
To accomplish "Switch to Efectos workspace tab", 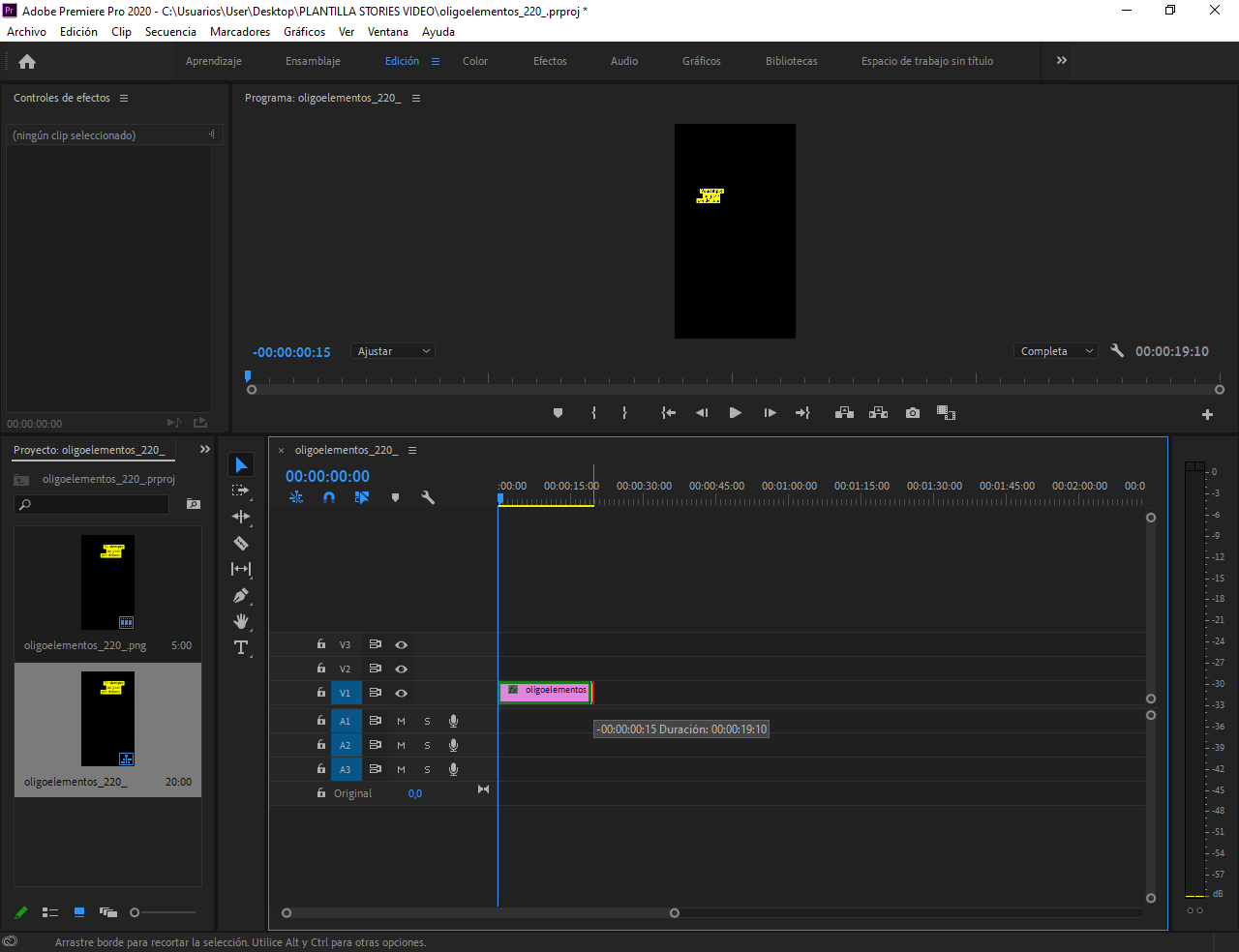I will point(550,61).
